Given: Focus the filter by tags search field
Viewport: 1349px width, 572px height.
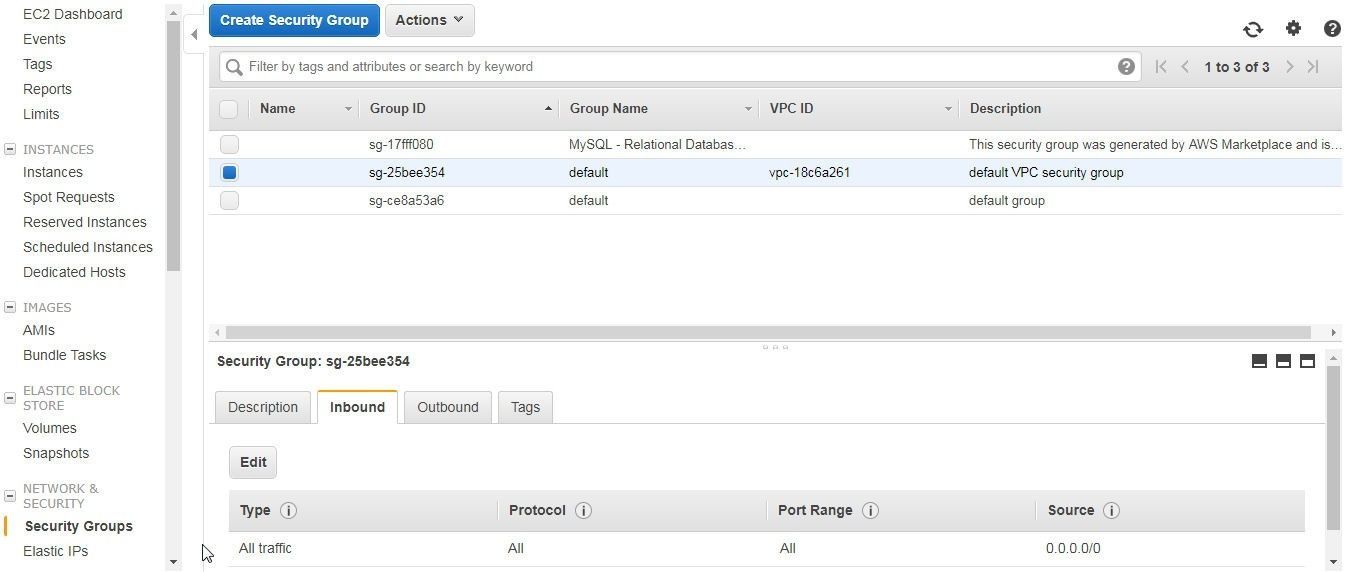Looking at the screenshot, I should pos(670,67).
